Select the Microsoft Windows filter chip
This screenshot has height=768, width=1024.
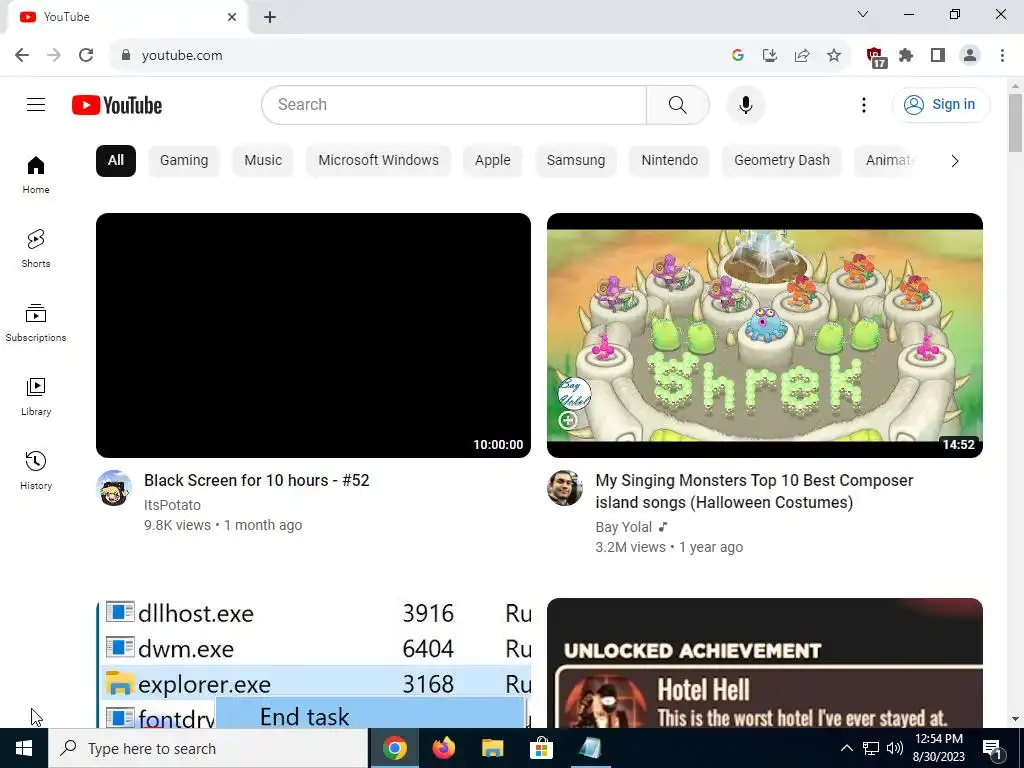(379, 161)
